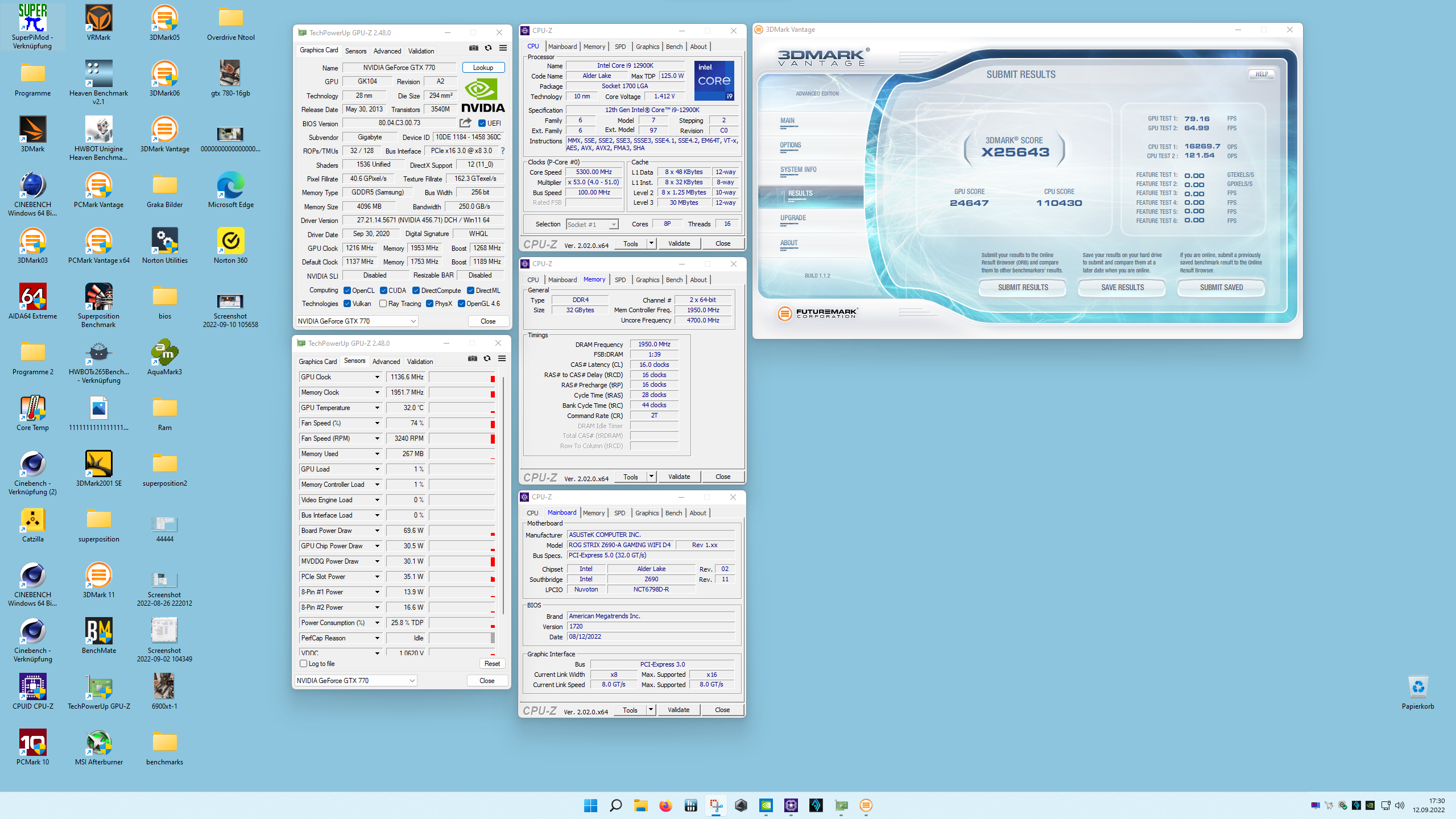Toggle the Ray Tracing checkbox
This screenshot has width=1456, height=819.
[x=383, y=304]
